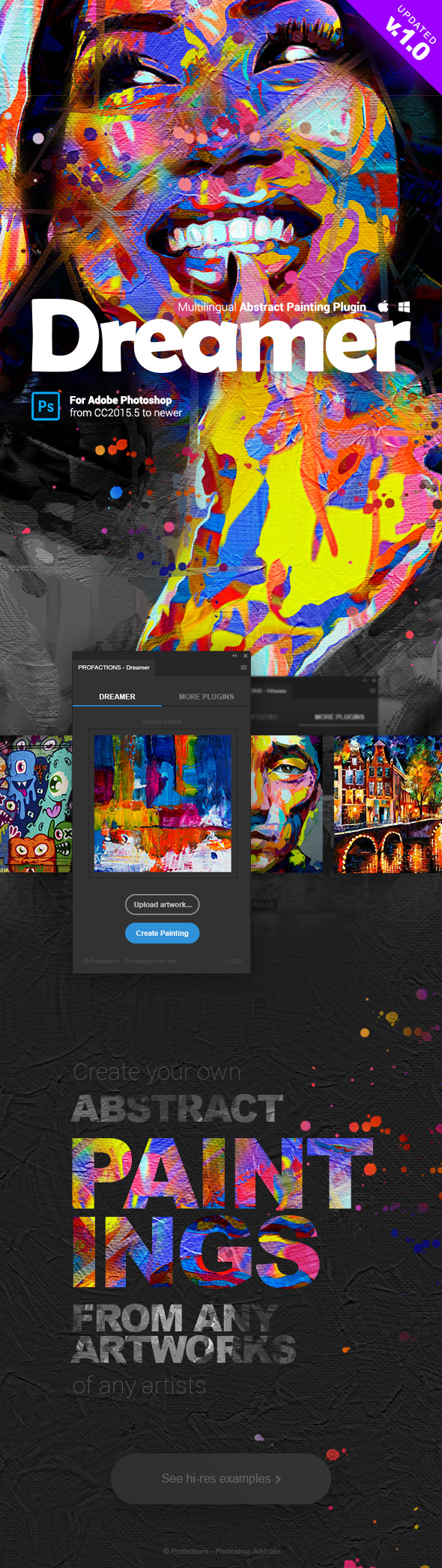The width and height of the screenshot is (442, 1568).
Task: Click the page footer Profactions copyright text
Action: 222,1551
